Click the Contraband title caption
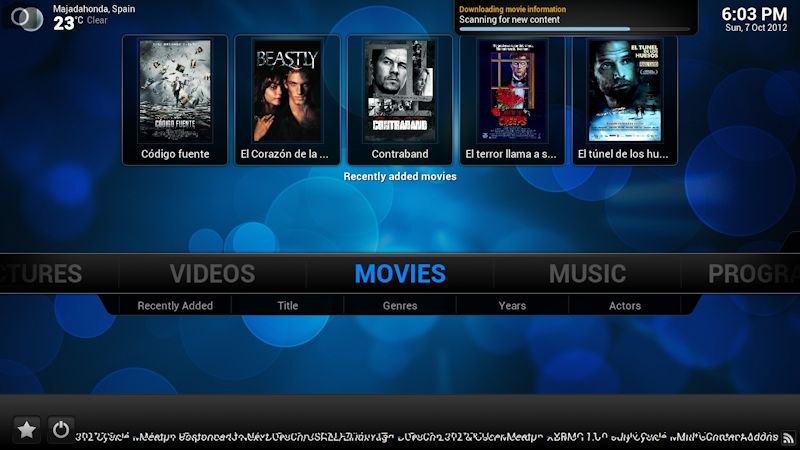The width and height of the screenshot is (800, 450). click(x=400, y=154)
